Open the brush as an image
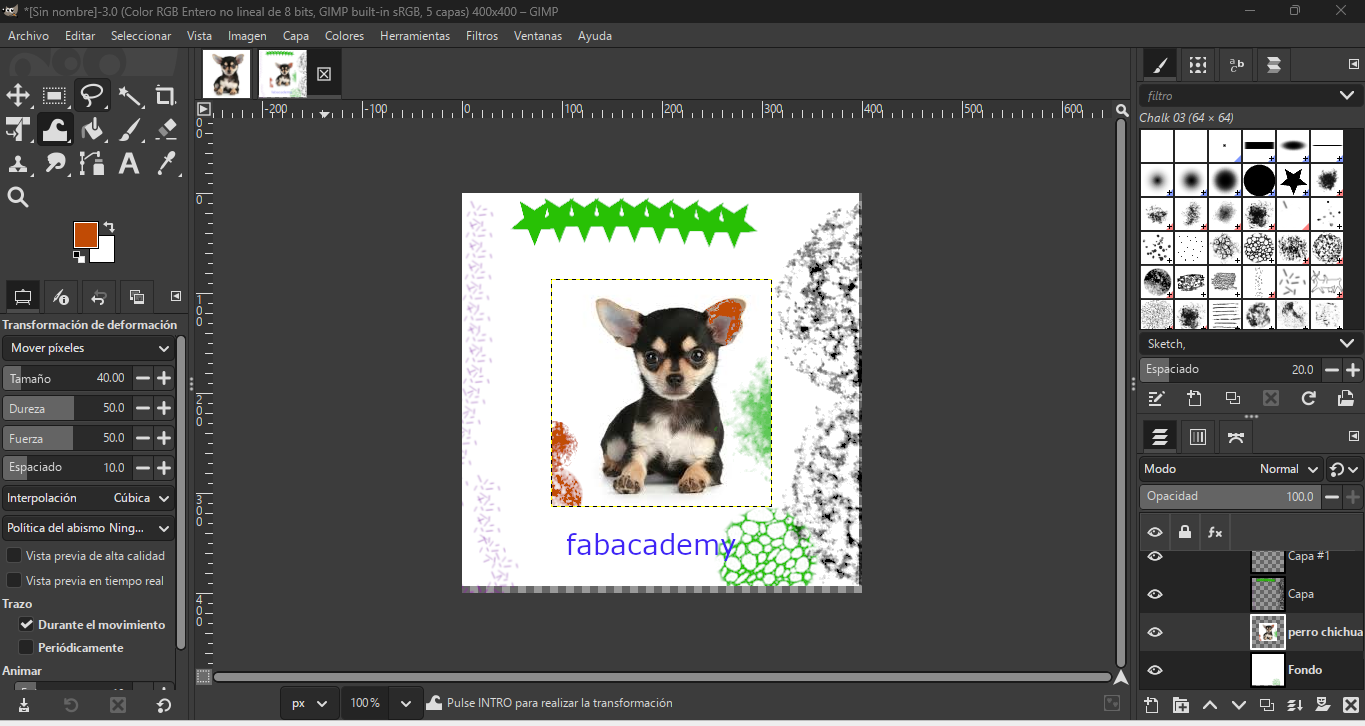This screenshot has height=726, width=1365. coord(1346,398)
